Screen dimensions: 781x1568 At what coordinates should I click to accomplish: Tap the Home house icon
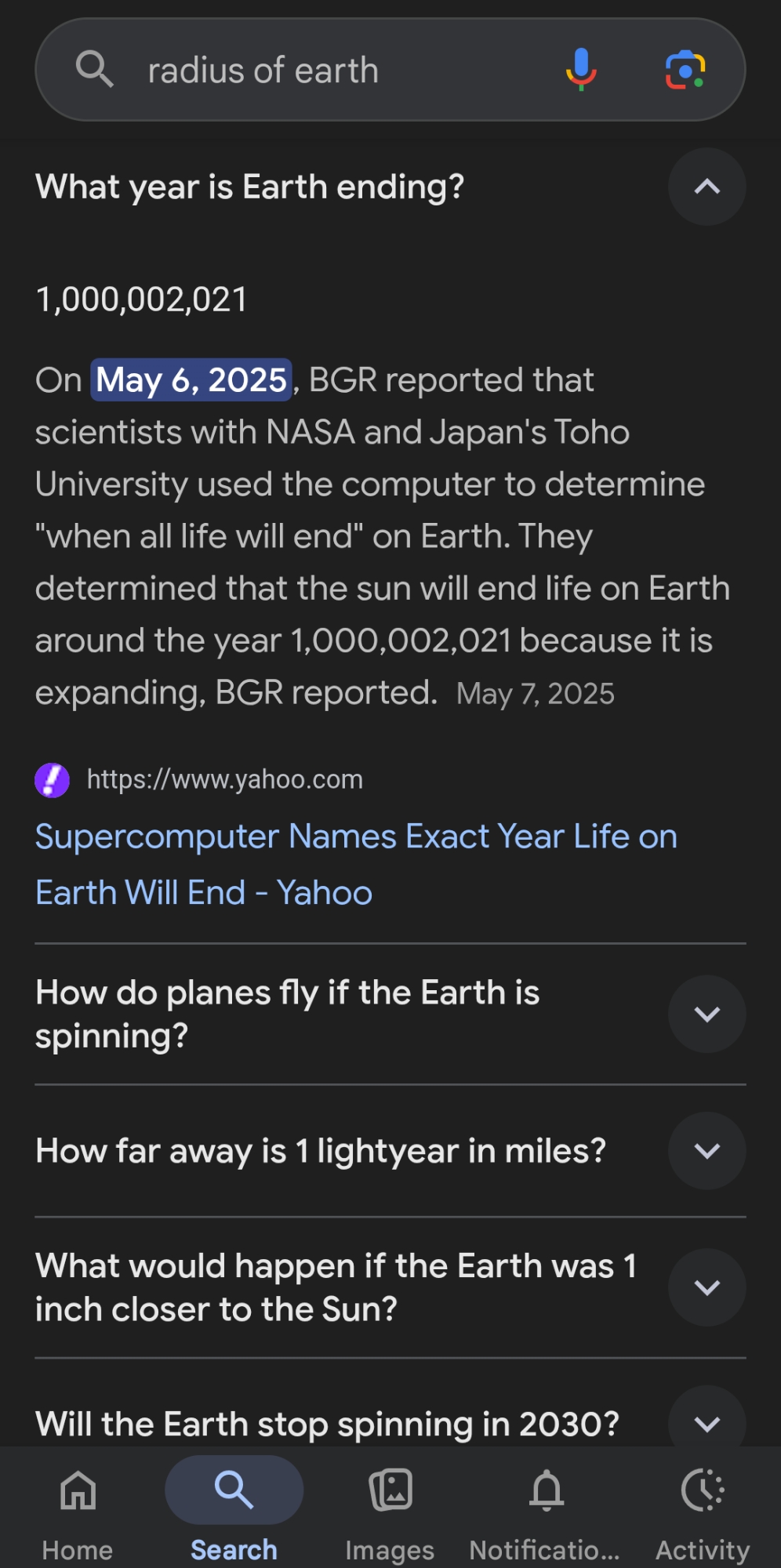(78, 1490)
